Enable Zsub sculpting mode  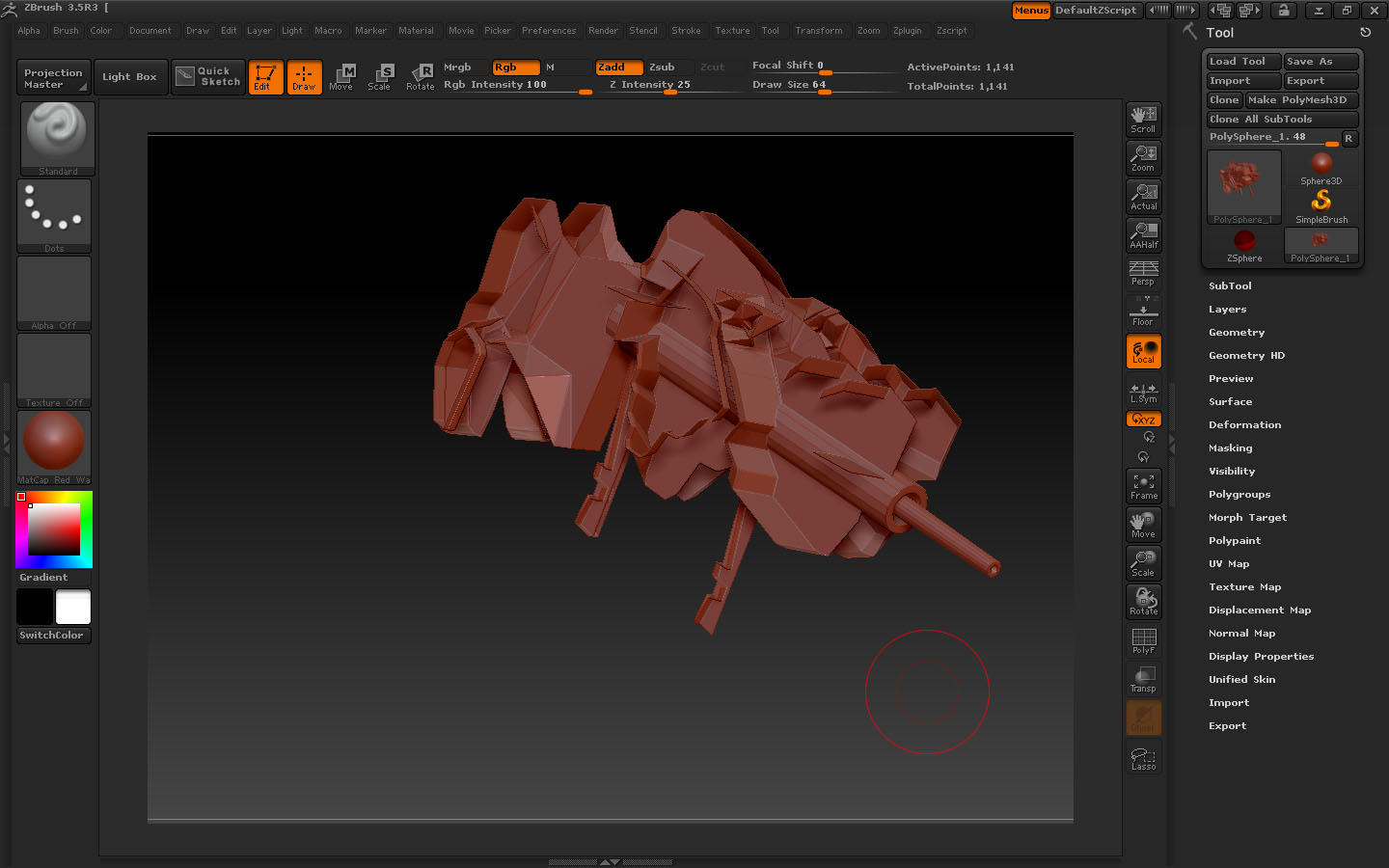click(662, 68)
